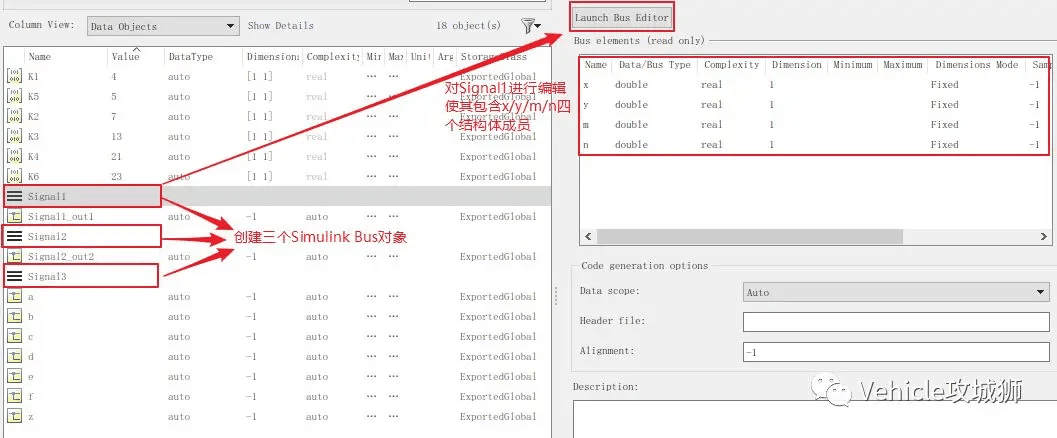This screenshot has height=438, width=1057.
Task: Click the Header file input field
Action: coord(896,321)
